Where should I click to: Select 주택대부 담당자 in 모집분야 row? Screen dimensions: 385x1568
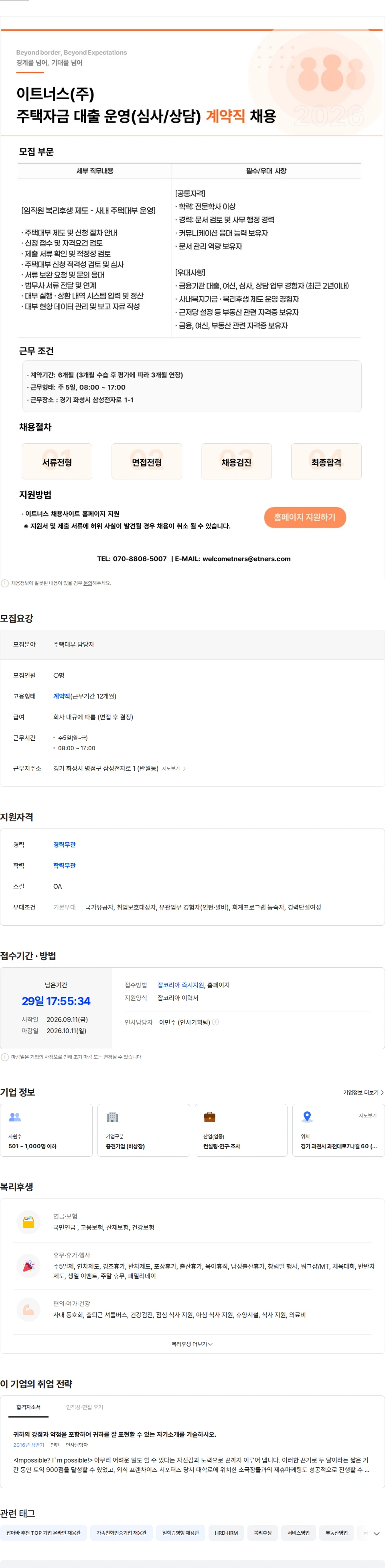point(74,645)
